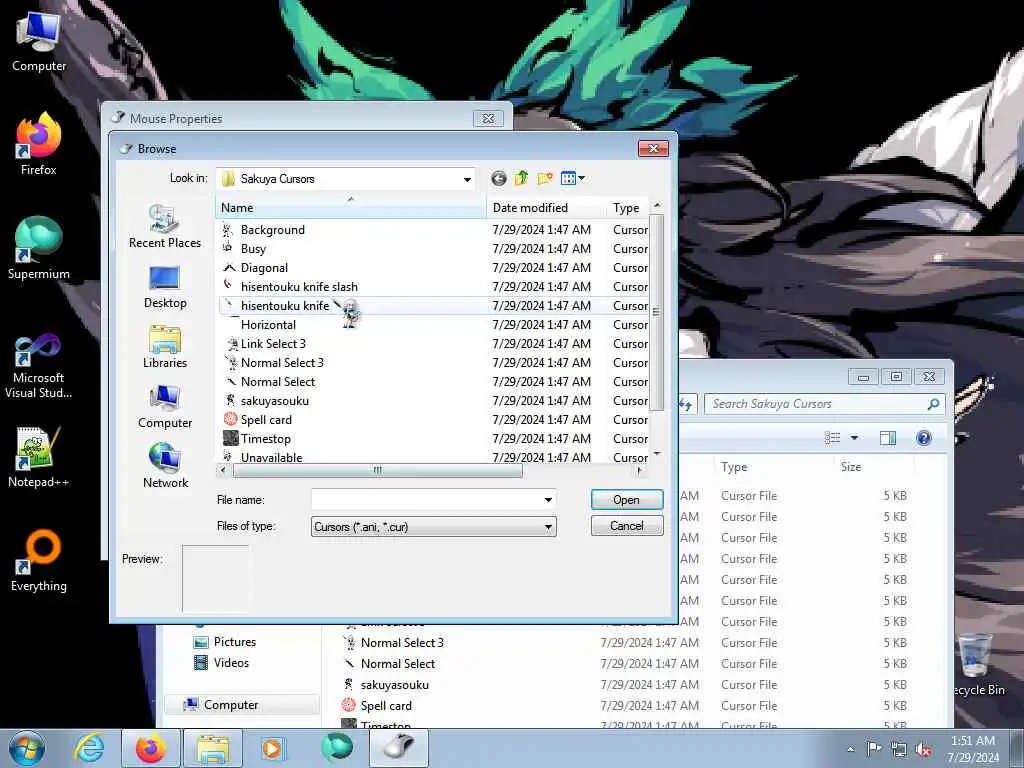Viewport: 1024px width, 768px height.
Task: Select Recent Places in Browse sidebar
Action: pyautogui.click(x=165, y=226)
